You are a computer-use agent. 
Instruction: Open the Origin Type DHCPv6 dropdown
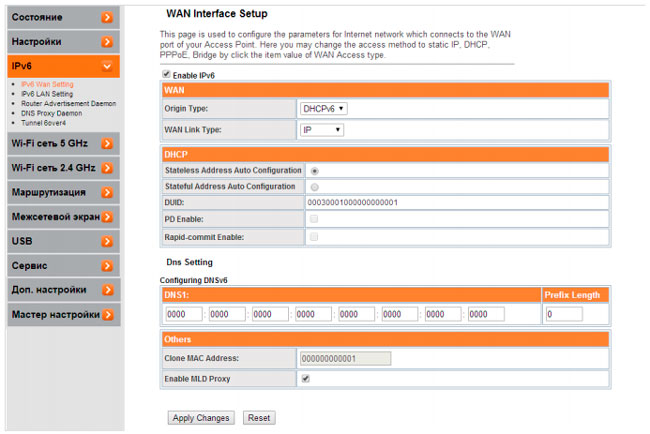pos(324,108)
